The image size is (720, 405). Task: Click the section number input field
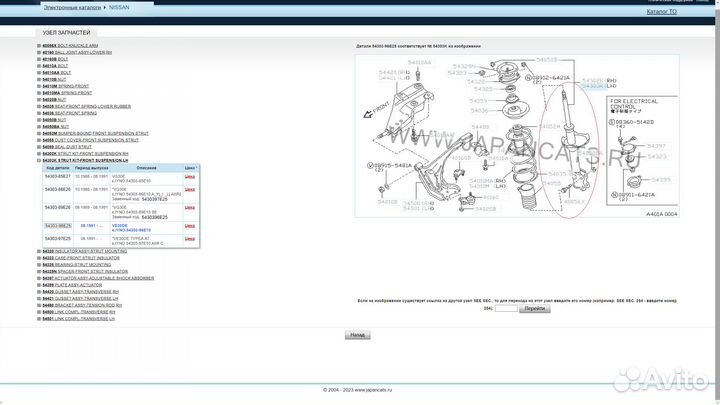point(506,309)
